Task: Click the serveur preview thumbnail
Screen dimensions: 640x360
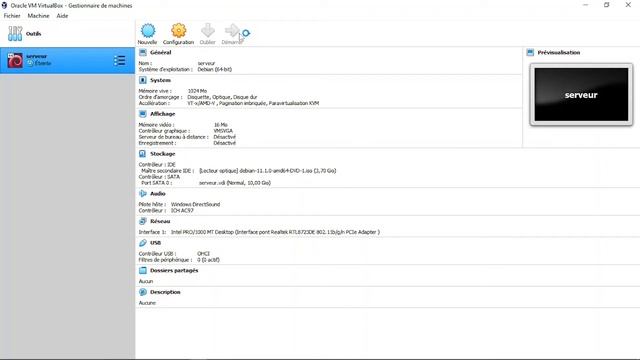Action: click(x=581, y=95)
